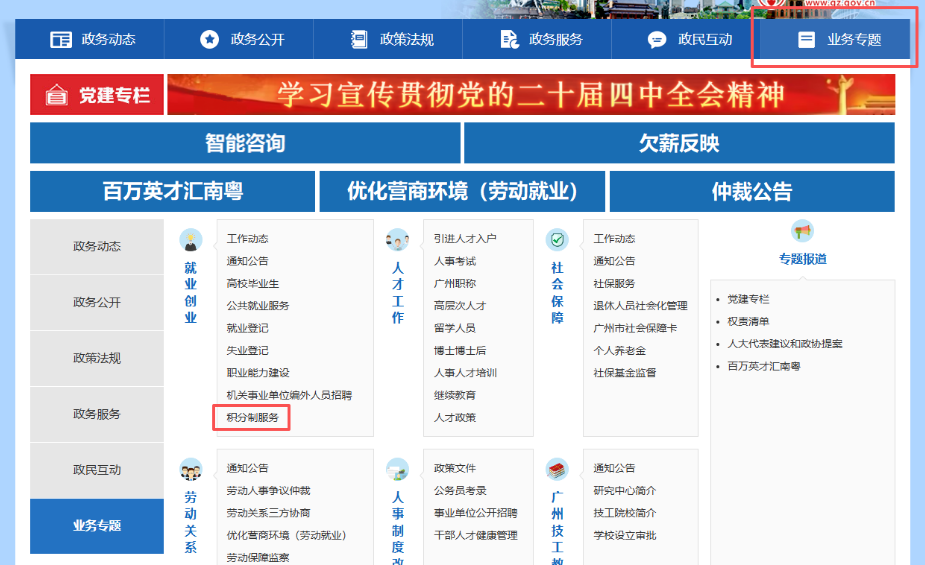Click the 就业创业 lightbulb person icon
The image size is (925, 565).
pyautogui.click(x=191, y=240)
